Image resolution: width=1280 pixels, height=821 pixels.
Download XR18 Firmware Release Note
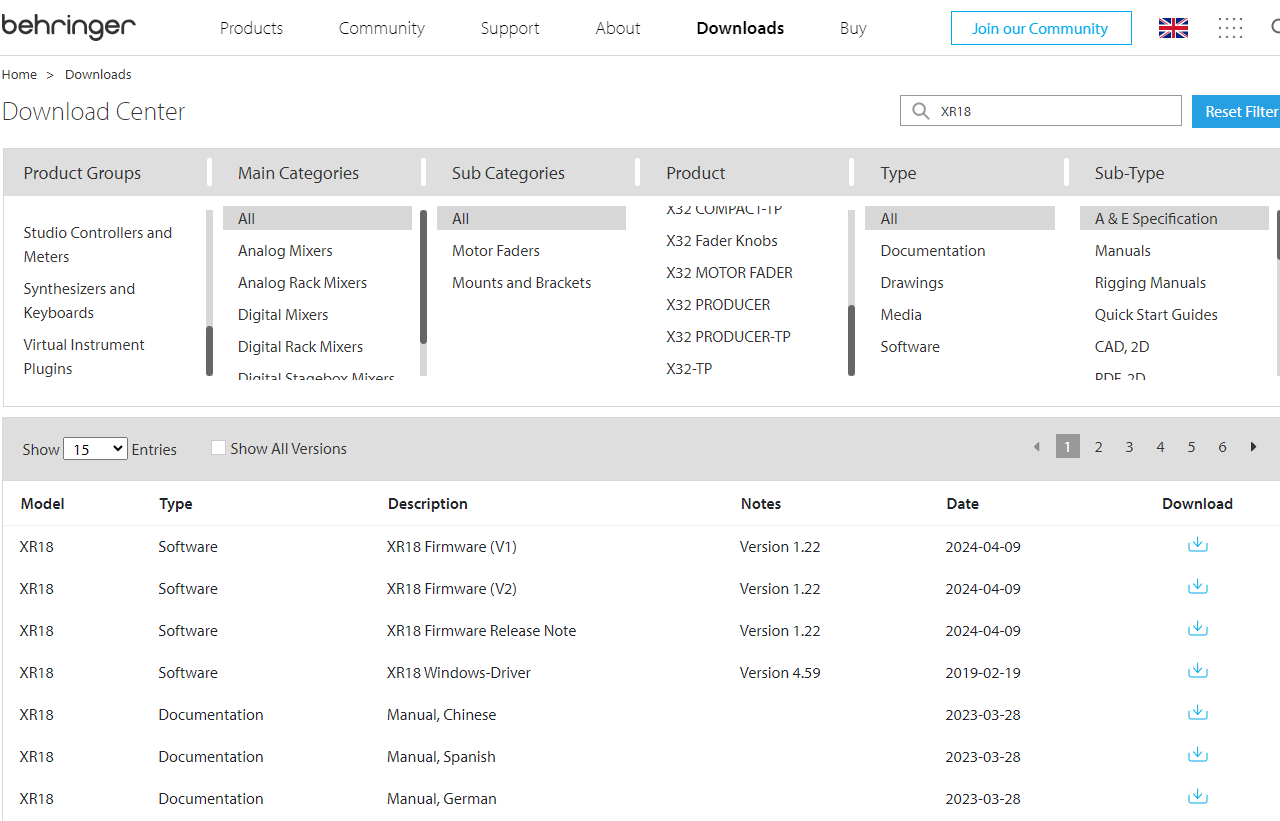[x=1197, y=629]
